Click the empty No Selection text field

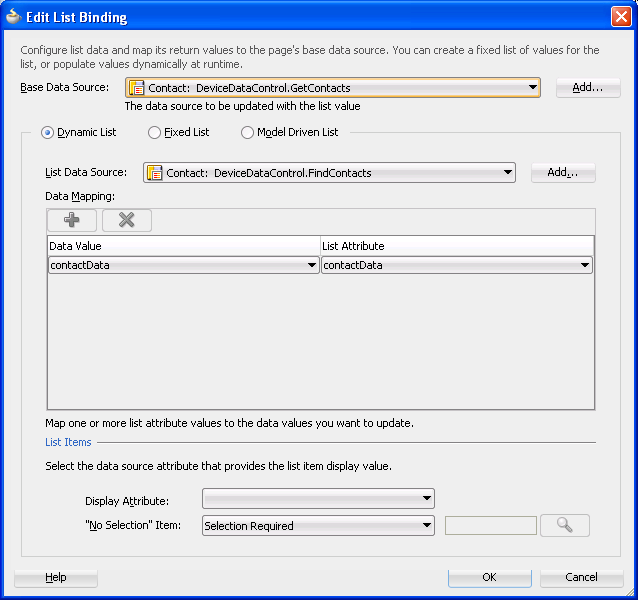pos(491,526)
